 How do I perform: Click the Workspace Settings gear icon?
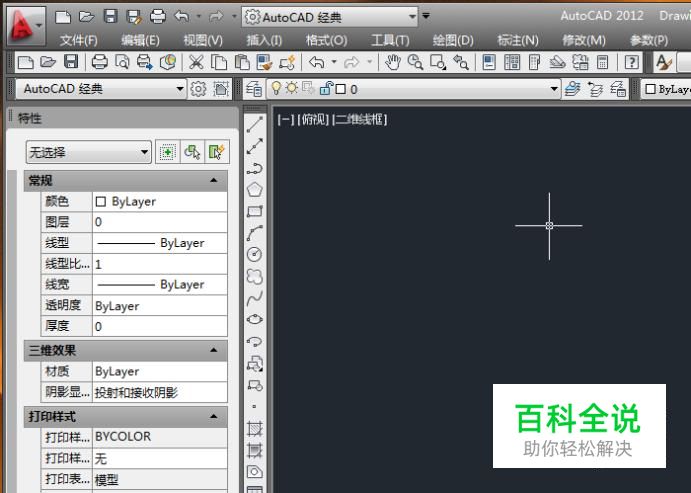point(198,89)
